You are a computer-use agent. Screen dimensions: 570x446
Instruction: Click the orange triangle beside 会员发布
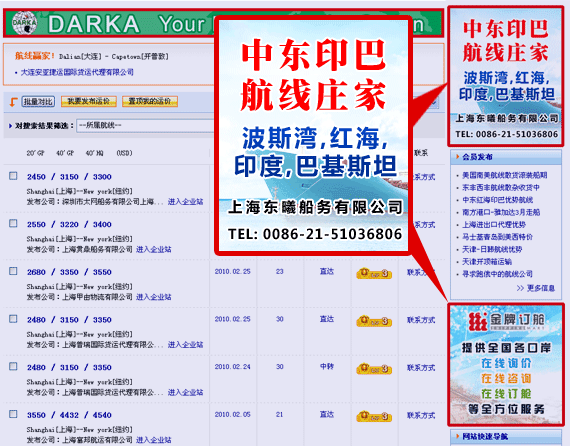[x=458, y=157]
